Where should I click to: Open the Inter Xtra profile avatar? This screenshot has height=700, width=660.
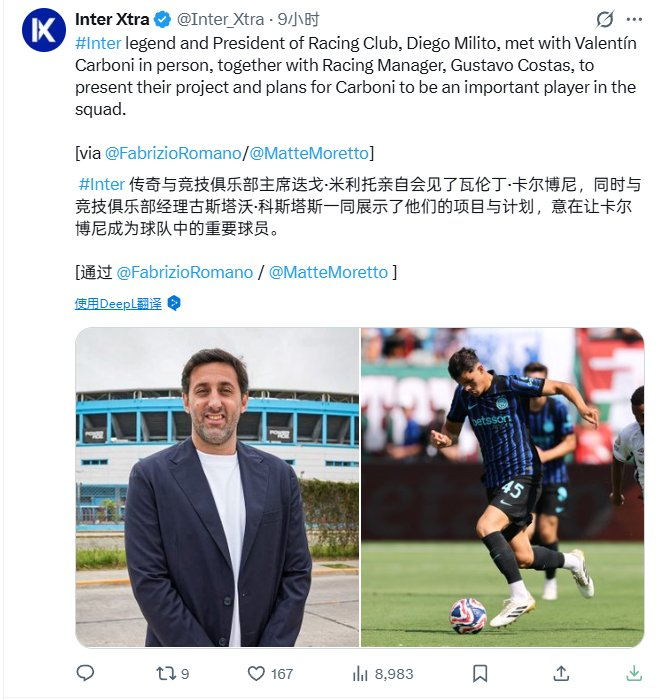click(x=44, y=30)
